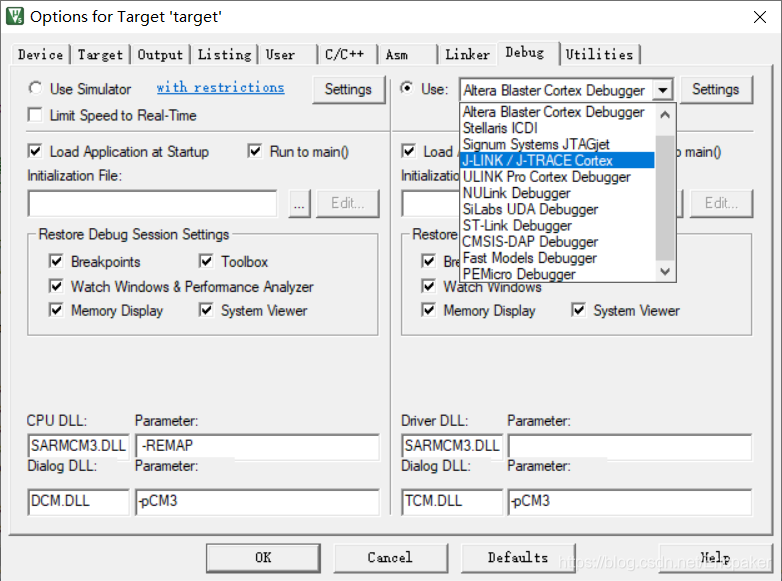Click the hardware-side -pCM3 parameter field
This screenshot has width=782, height=581.
pyautogui.click(x=630, y=501)
